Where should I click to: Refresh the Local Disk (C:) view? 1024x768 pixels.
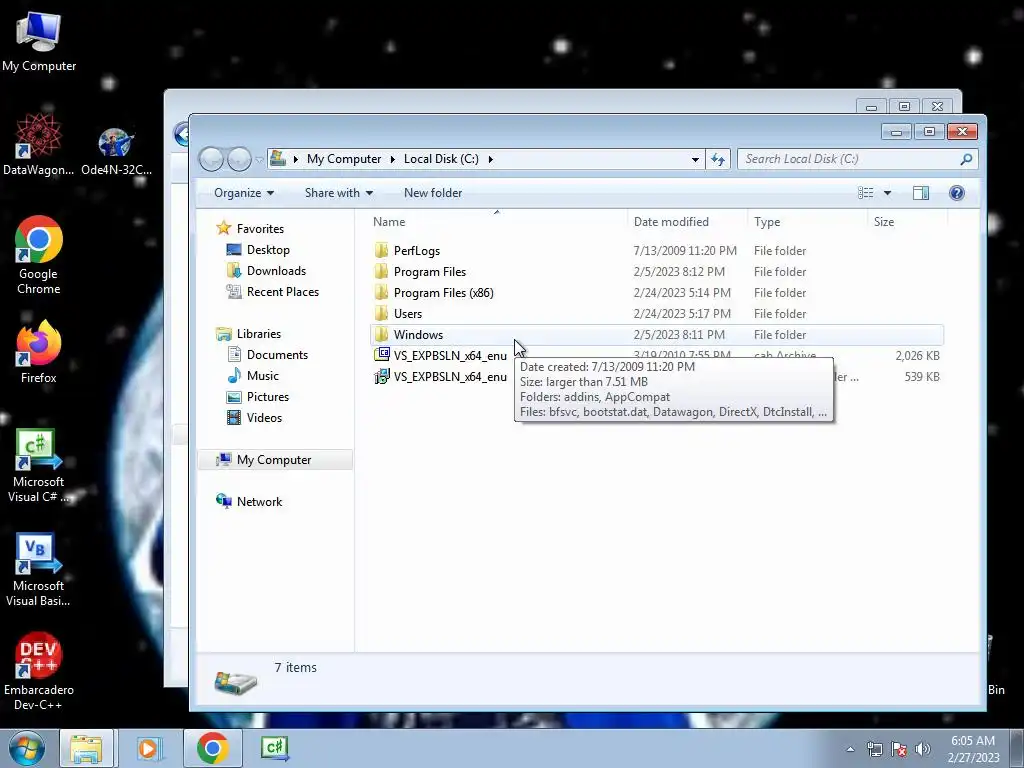coord(718,159)
